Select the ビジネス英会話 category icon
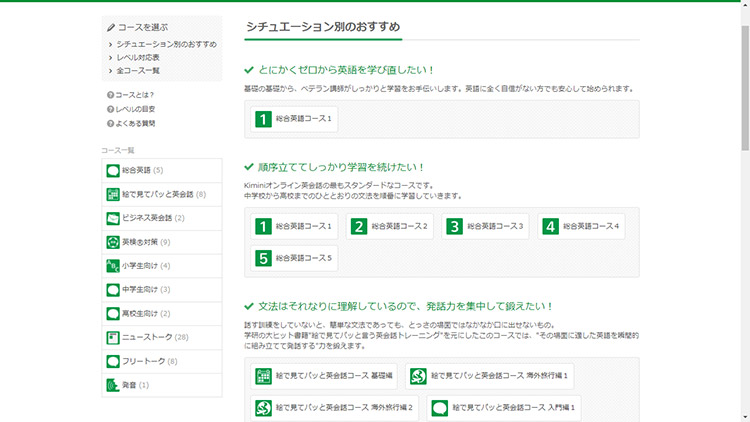Screen dimensions: 750x422 point(113,218)
